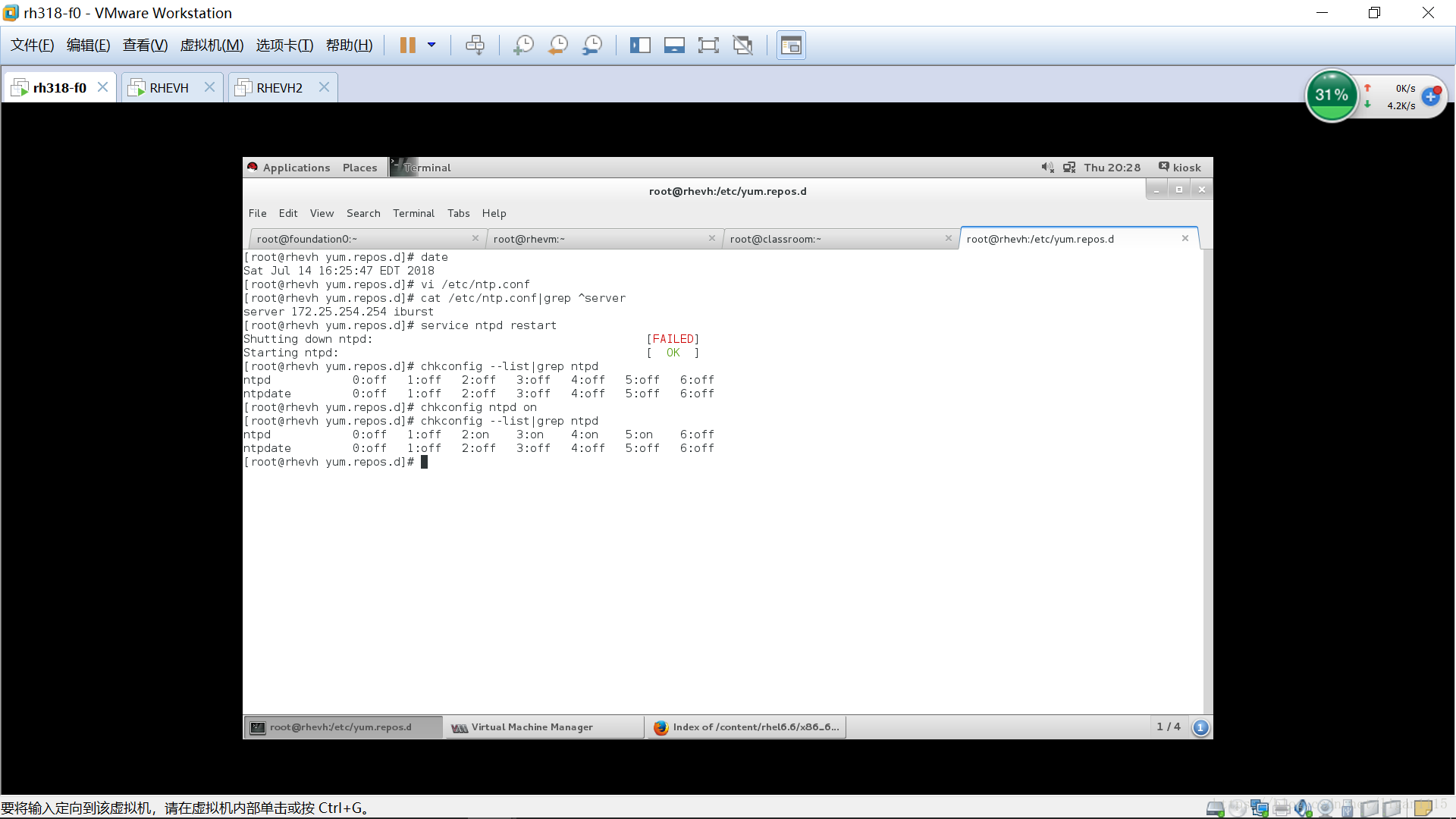Switch to Virtual Machine Manager taskbar button
This screenshot has width=1456, height=819.
[x=544, y=727]
